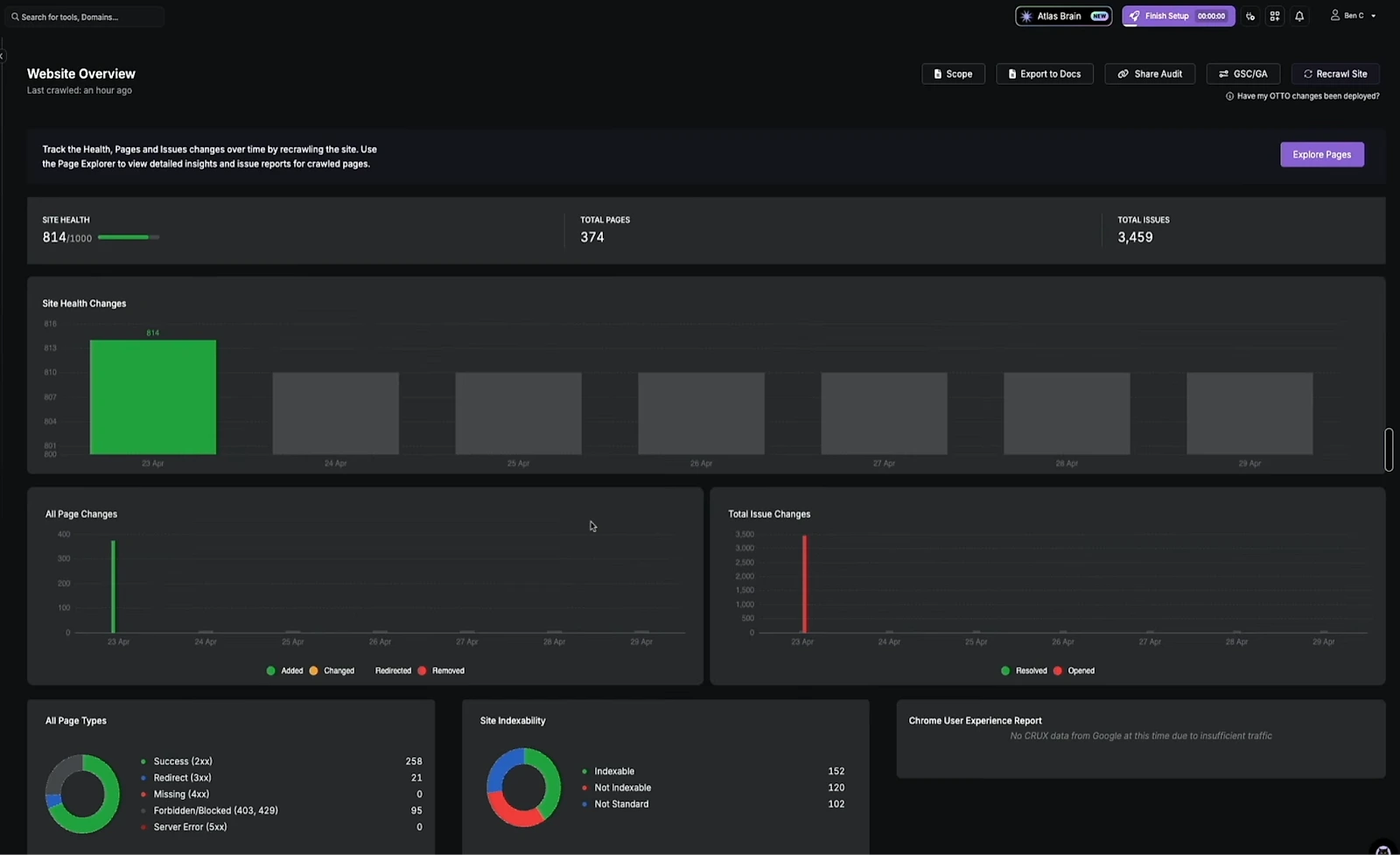Click the Atlas Brain starburst icon

point(1026,17)
